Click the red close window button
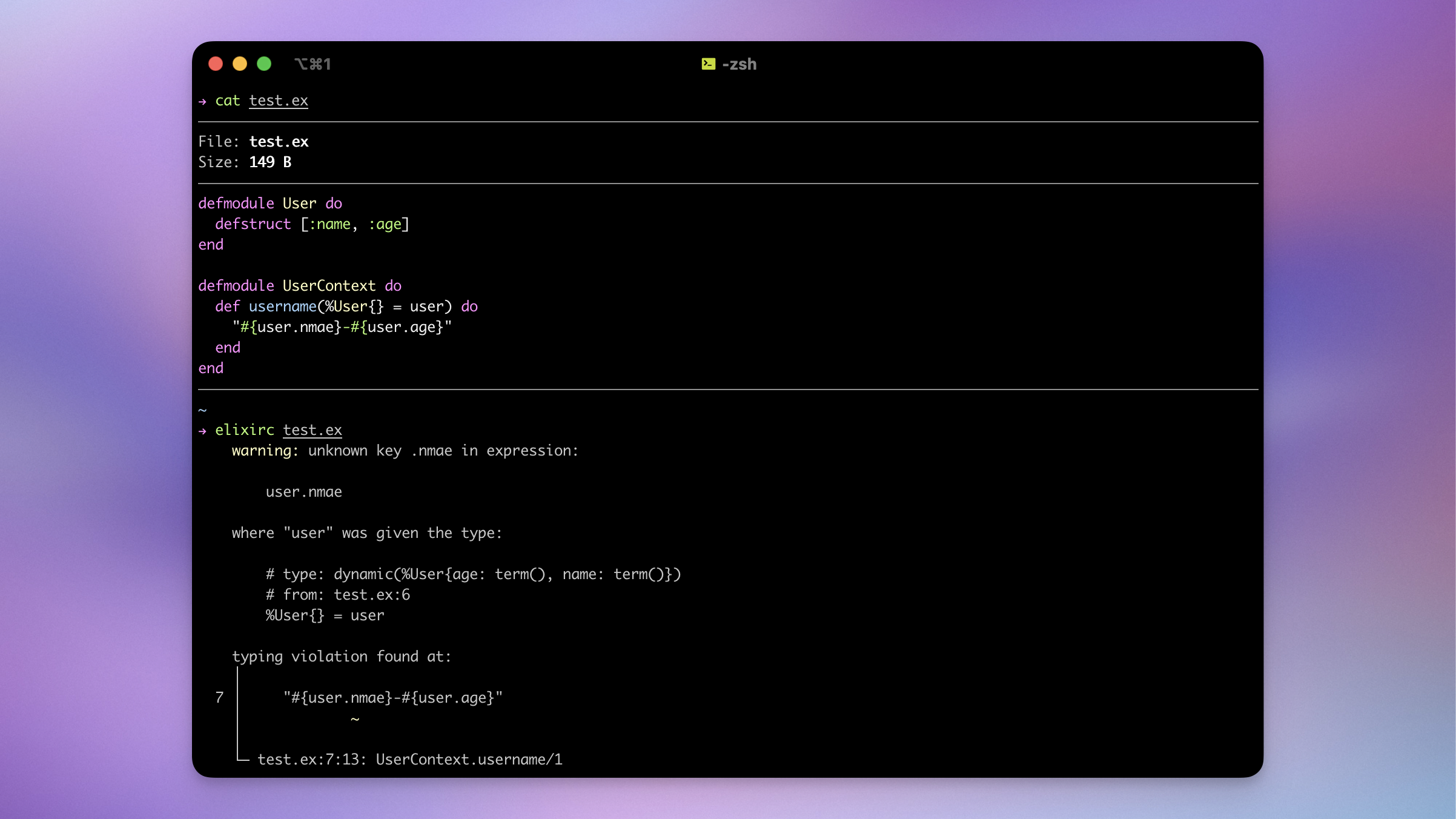 pyautogui.click(x=216, y=64)
